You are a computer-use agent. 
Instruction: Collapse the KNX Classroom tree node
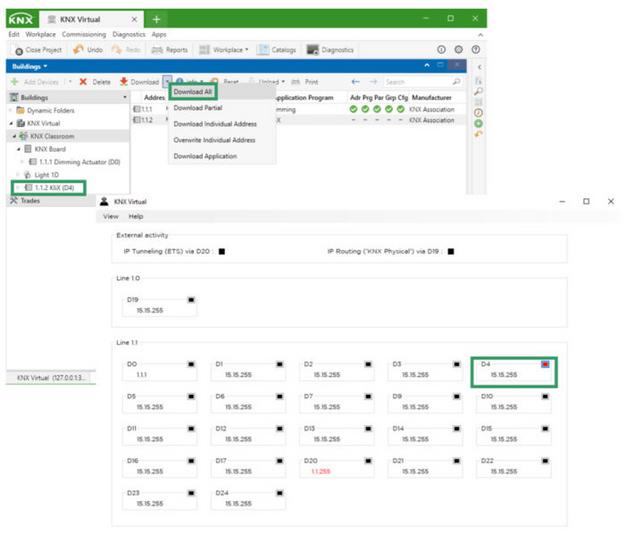point(16,134)
